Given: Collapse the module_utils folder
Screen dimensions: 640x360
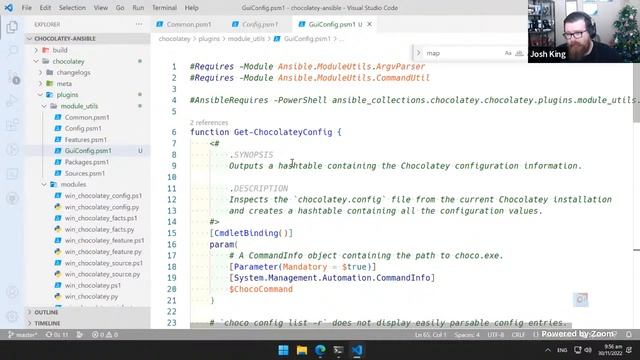Looking at the screenshot, I should [x=87, y=106].
